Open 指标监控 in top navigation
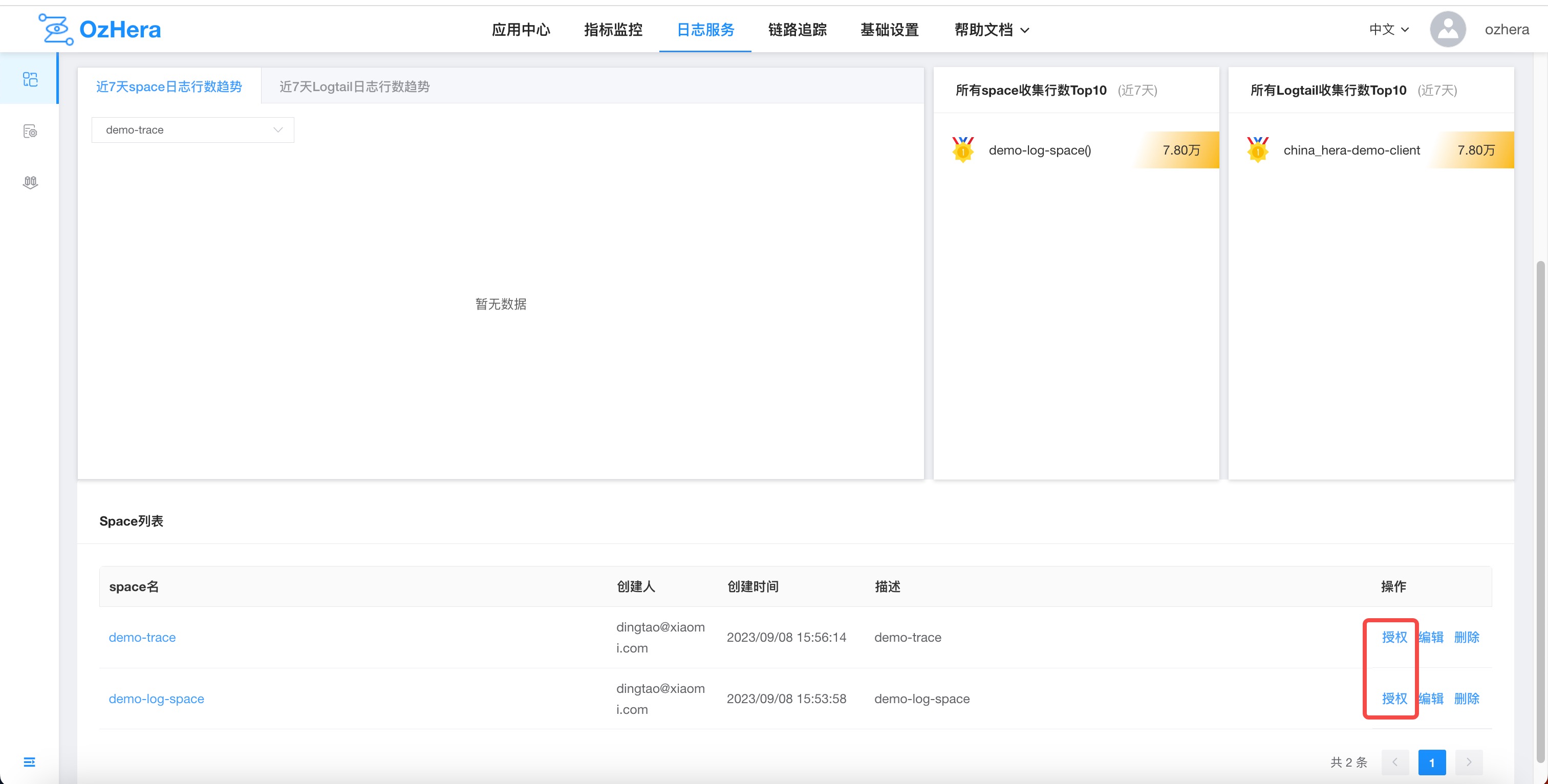The width and height of the screenshot is (1548, 784). (x=613, y=30)
